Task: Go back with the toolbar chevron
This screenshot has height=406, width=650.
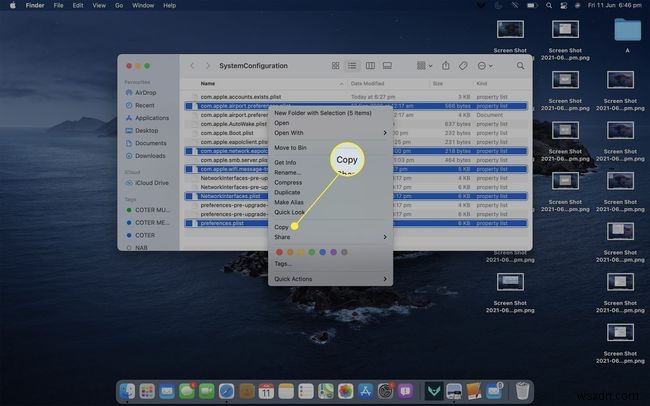Action: click(x=192, y=66)
